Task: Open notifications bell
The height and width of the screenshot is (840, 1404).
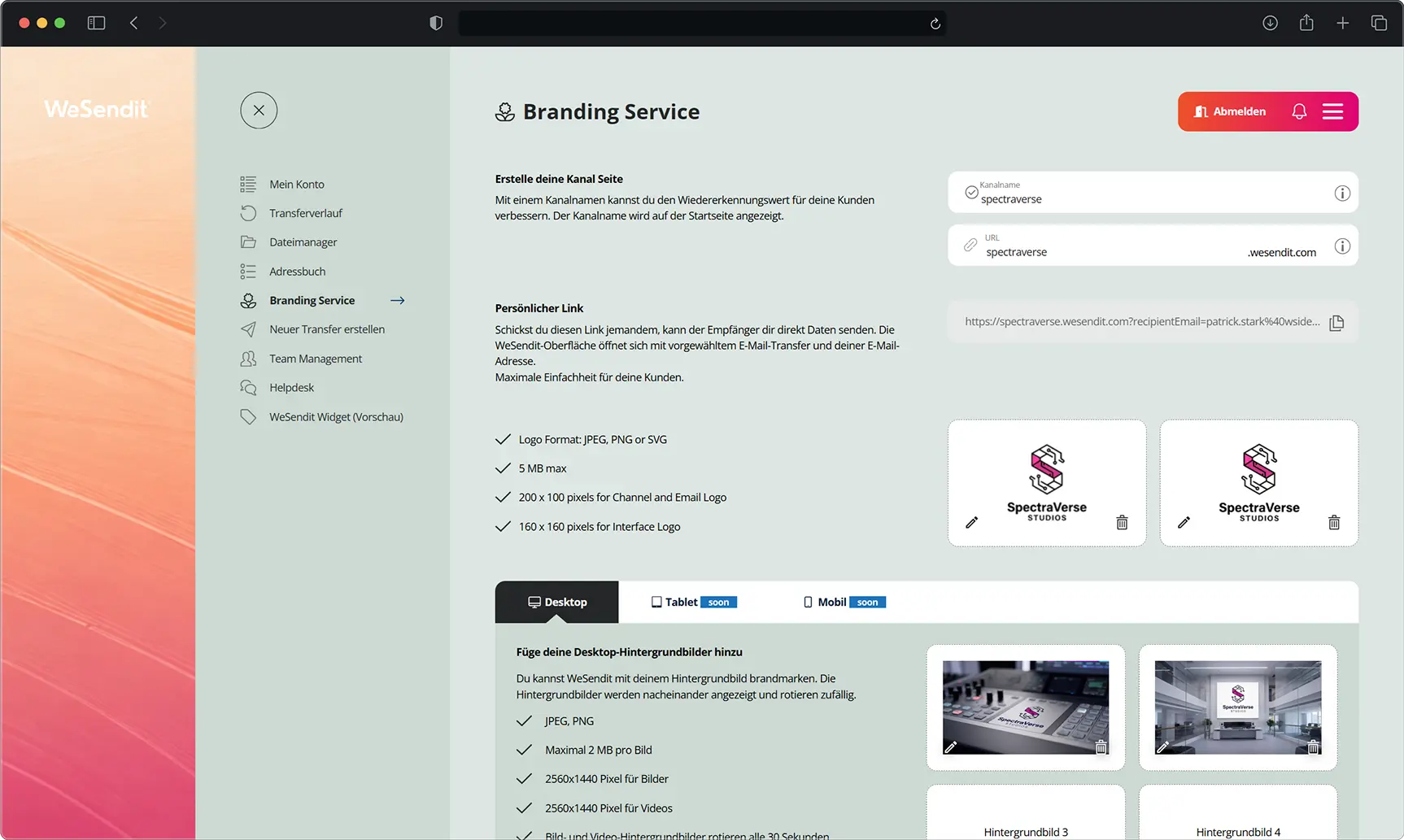Action: tap(1299, 111)
